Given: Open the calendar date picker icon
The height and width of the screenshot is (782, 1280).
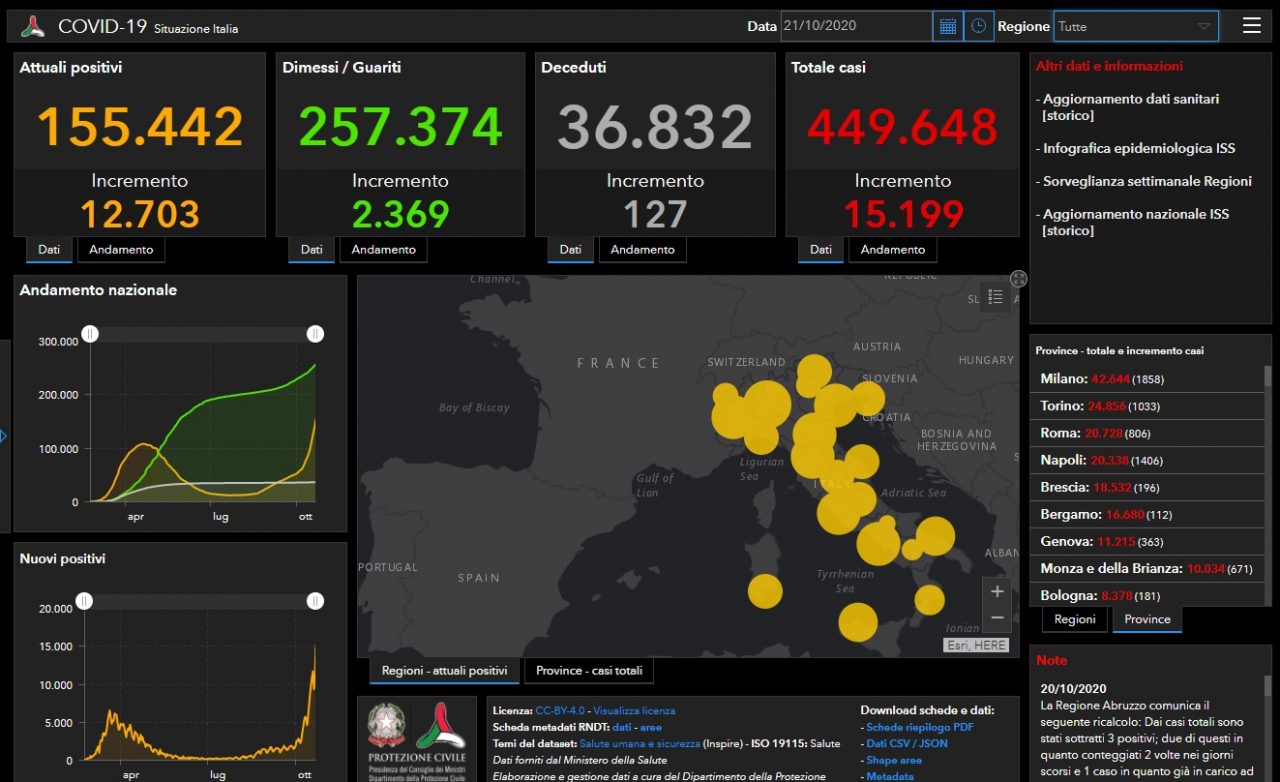Looking at the screenshot, I should 947,26.
